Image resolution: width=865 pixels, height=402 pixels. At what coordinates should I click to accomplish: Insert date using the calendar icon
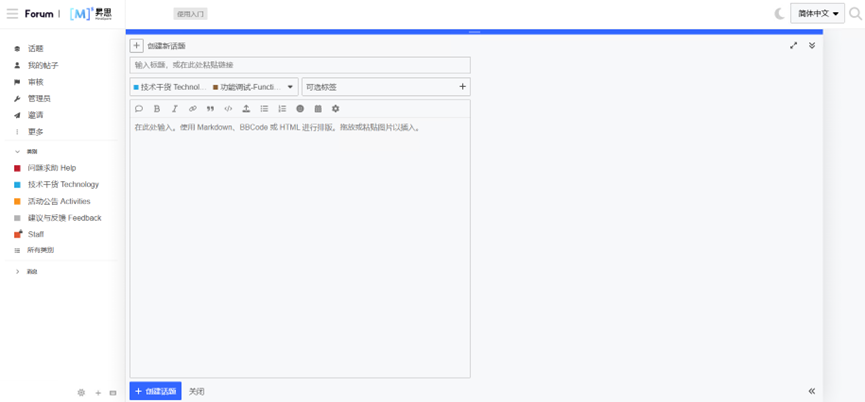318,109
